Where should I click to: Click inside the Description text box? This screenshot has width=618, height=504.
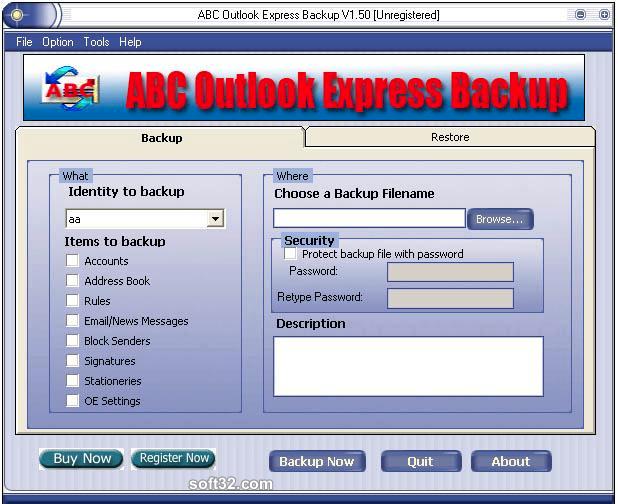[x=408, y=366]
